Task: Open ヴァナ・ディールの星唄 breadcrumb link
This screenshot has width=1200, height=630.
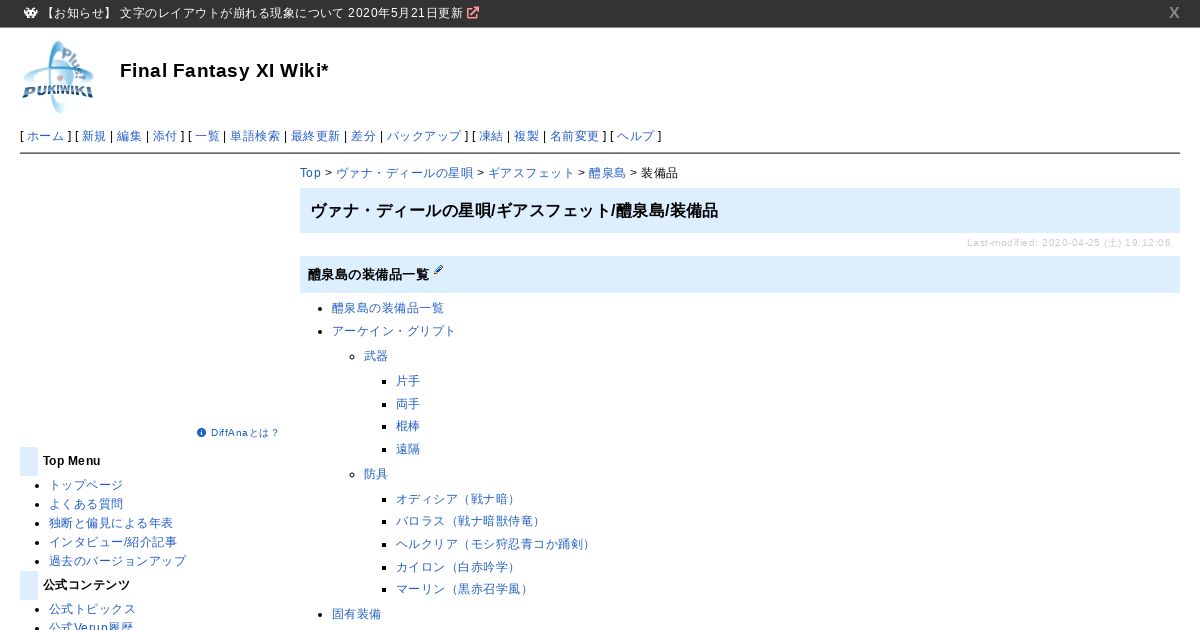Action: click(x=404, y=173)
